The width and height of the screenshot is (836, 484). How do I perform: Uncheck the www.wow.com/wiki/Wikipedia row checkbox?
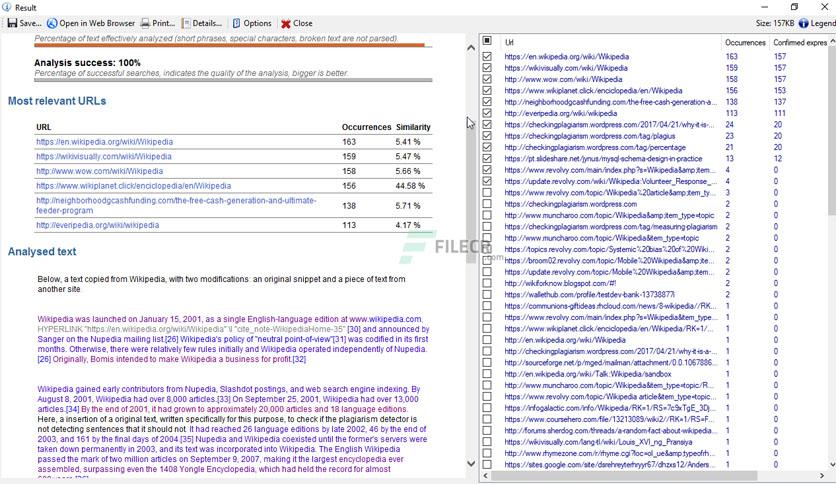click(x=487, y=79)
